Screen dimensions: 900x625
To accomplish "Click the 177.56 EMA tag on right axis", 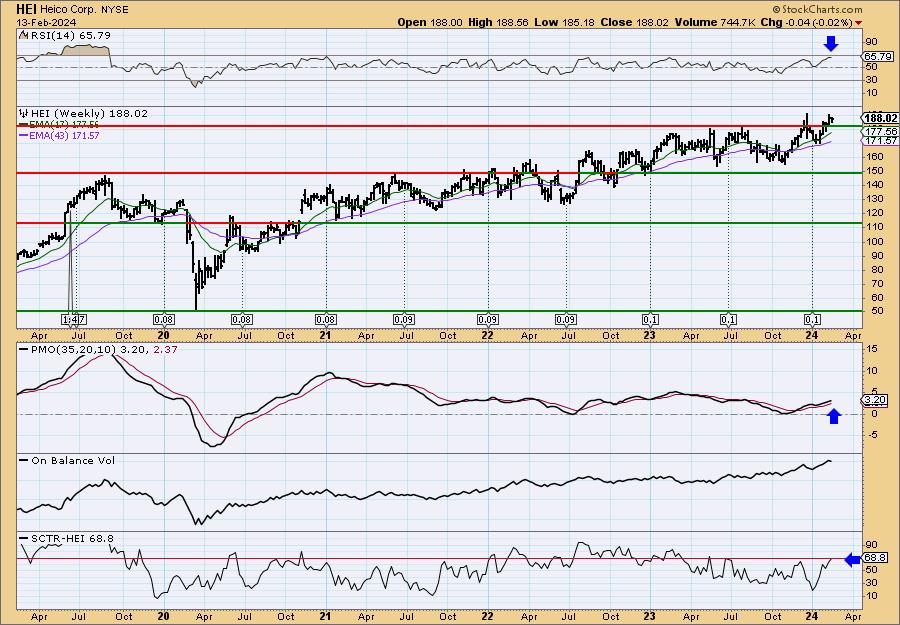I will coord(880,131).
